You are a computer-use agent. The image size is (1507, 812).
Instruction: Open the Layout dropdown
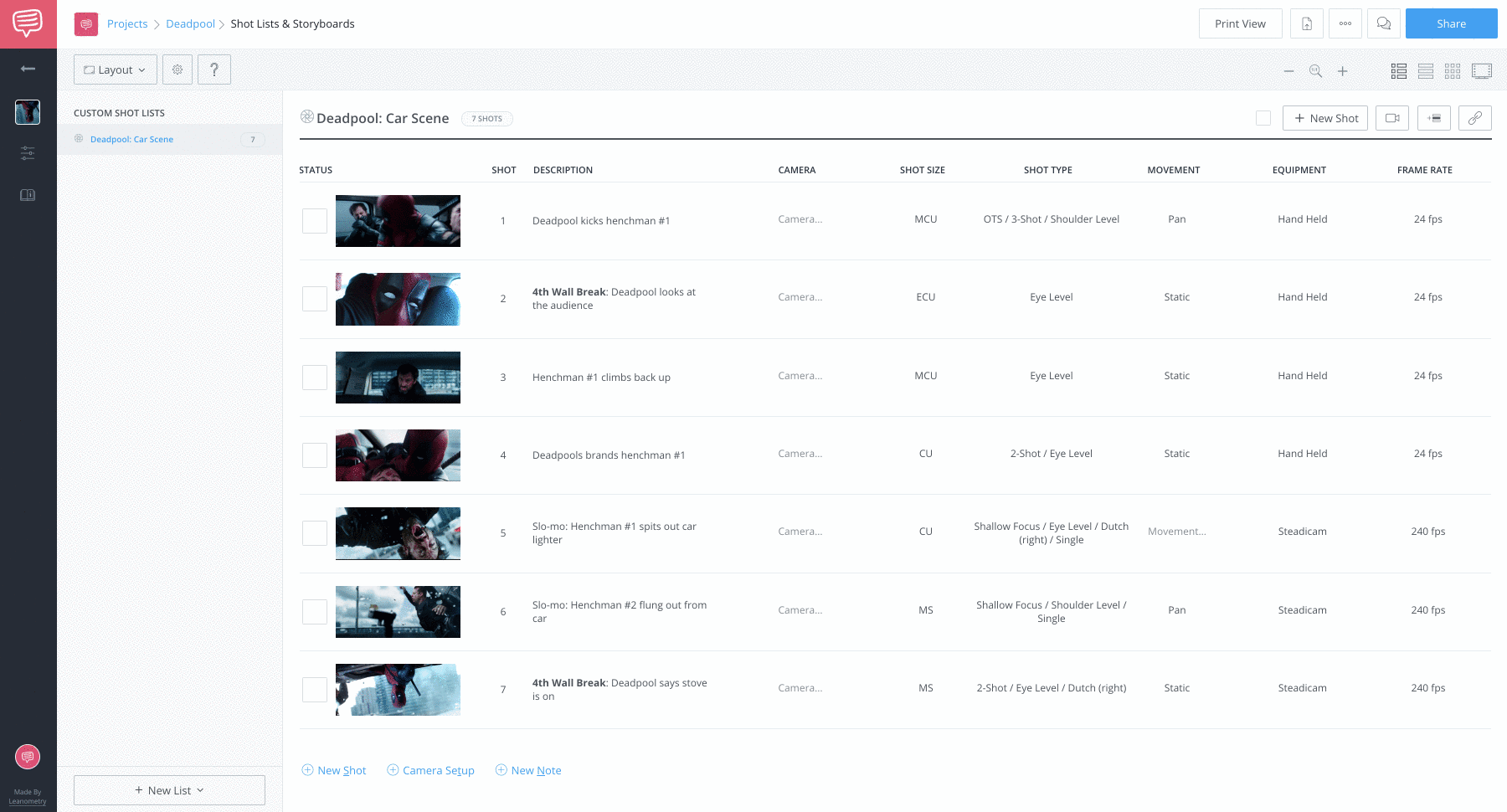[116, 69]
